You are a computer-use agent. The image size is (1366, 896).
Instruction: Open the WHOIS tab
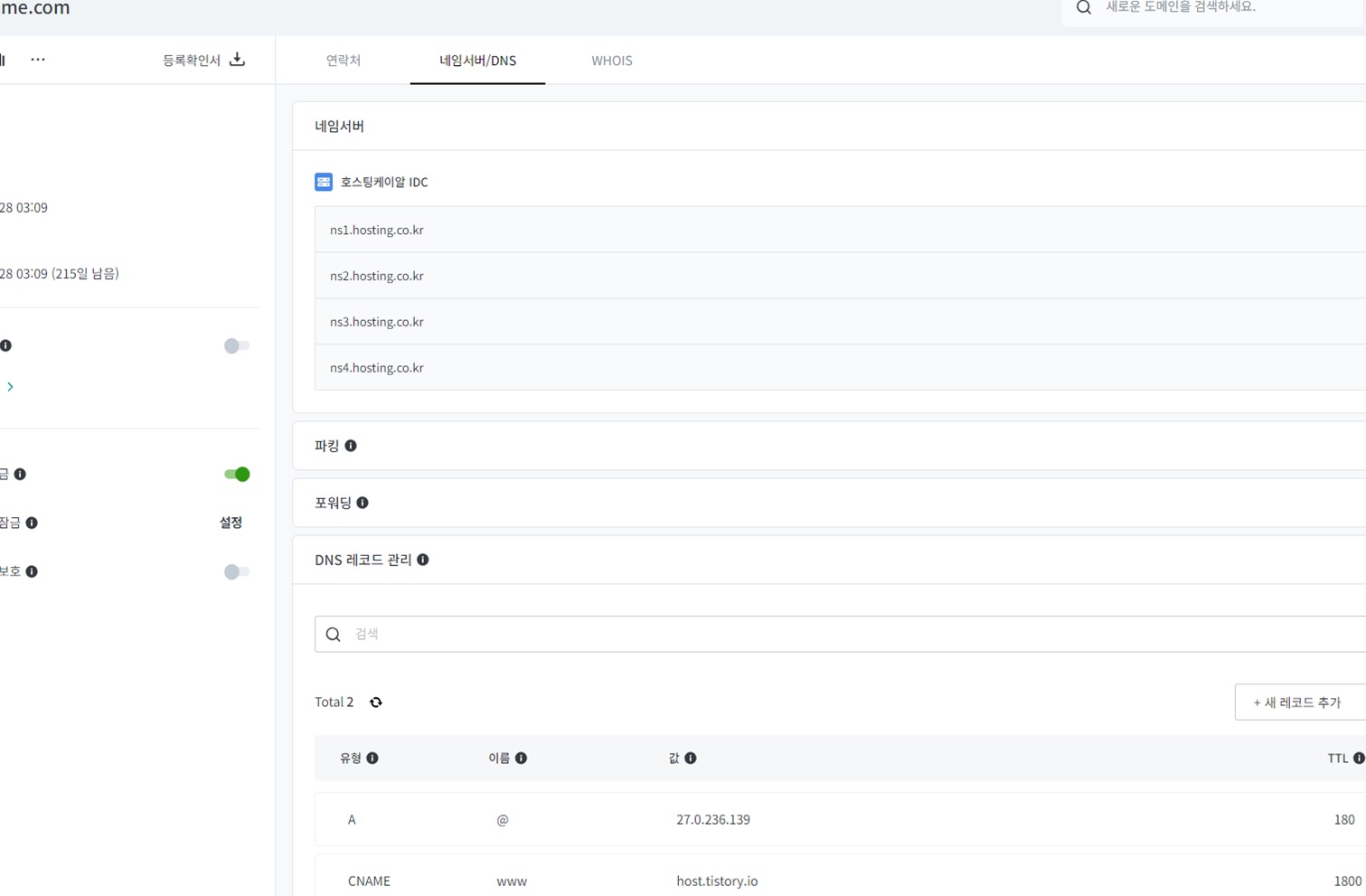click(x=612, y=61)
